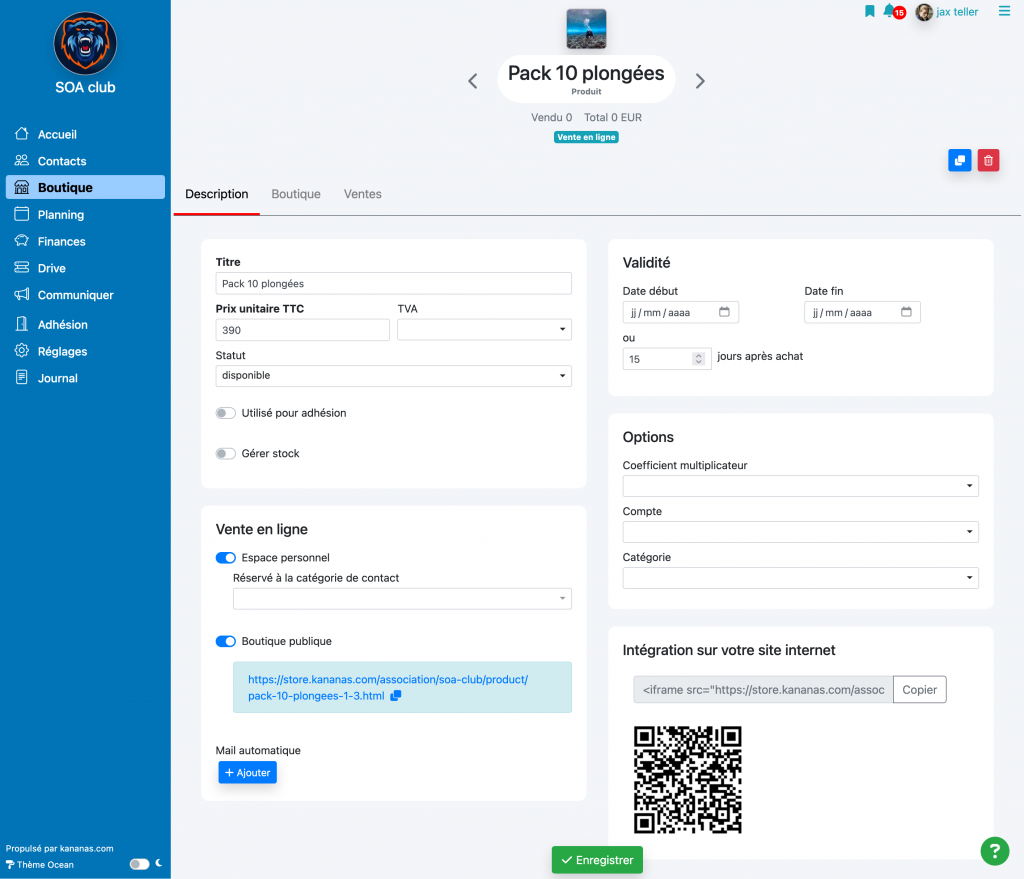Image resolution: width=1024 pixels, height=879 pixels.
Task: Open notifications bell with 15 badge
Action: tap(893, 11)
